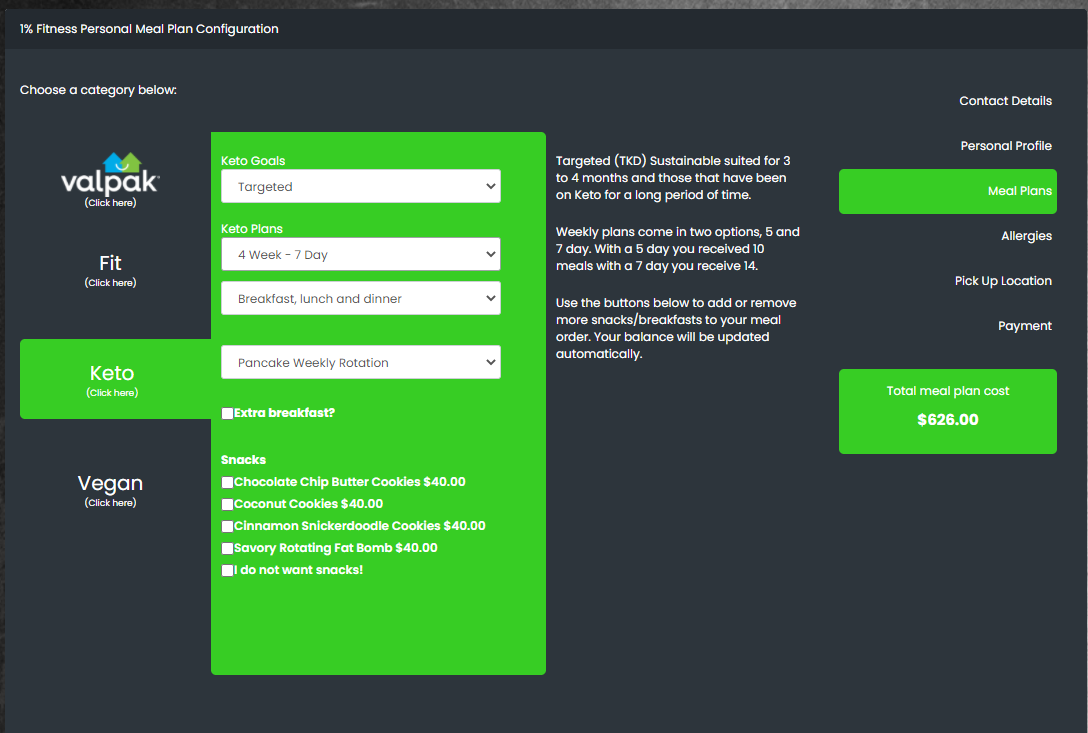Enable the Extra breakfast checkbox

click(228, 414)
